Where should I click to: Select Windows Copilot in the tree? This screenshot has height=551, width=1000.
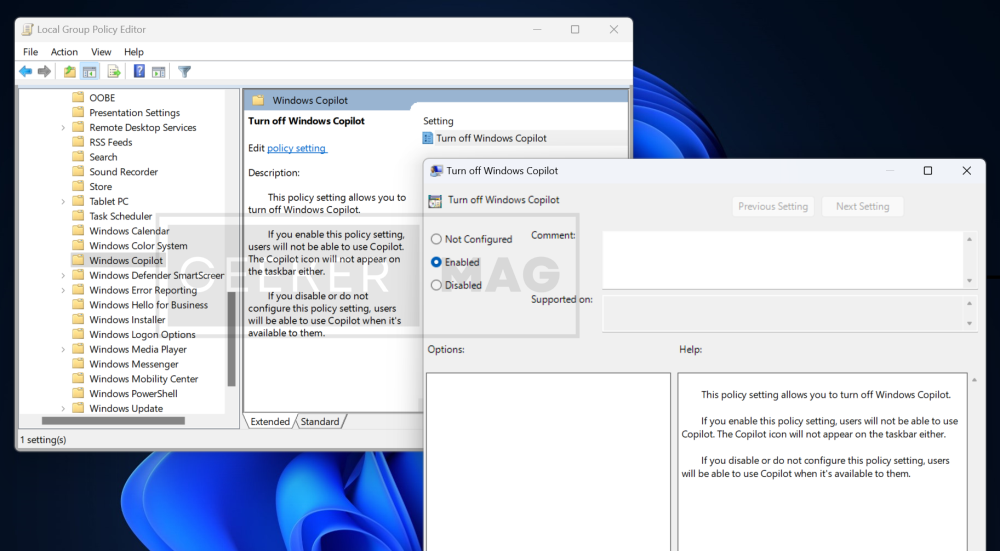126,260
